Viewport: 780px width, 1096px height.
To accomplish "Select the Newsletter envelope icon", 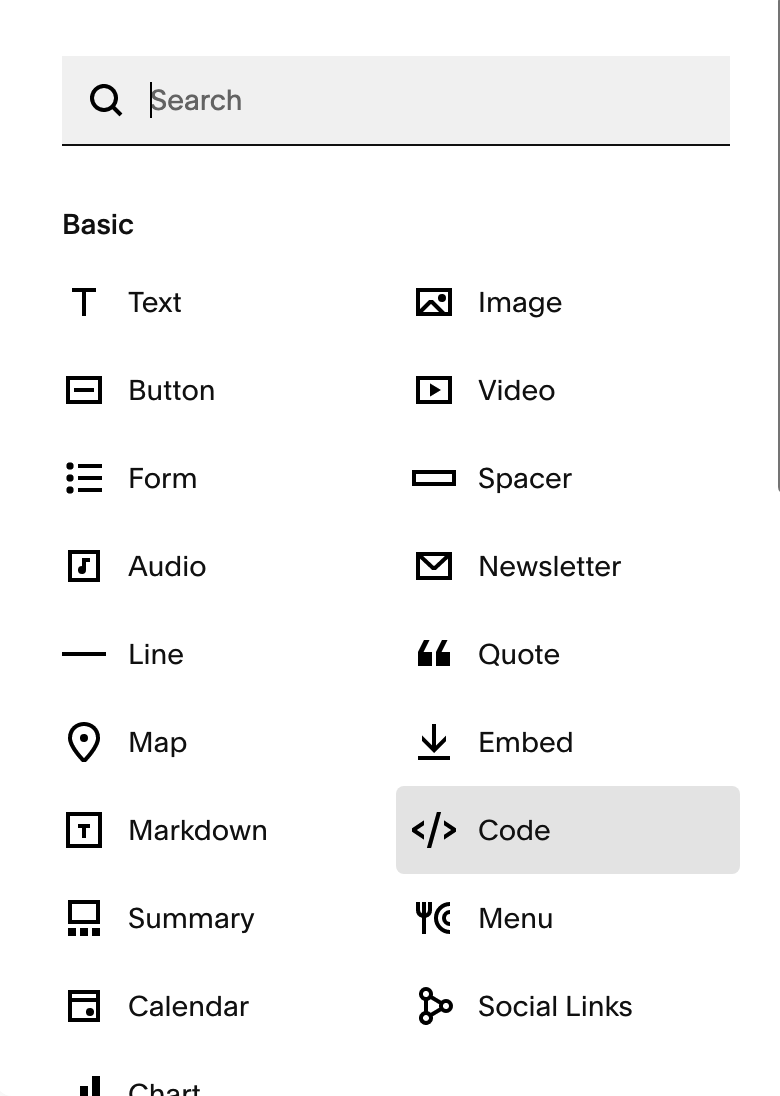I will (433, 566).
